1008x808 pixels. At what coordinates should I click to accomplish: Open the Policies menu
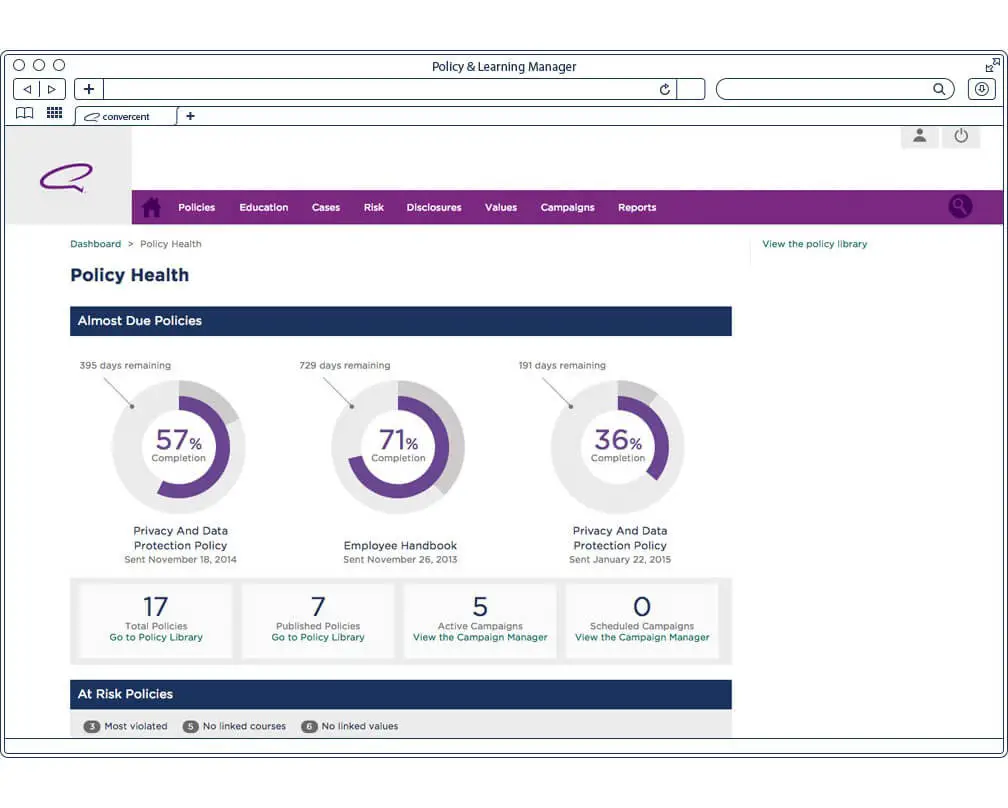click(x=197, y=208)
